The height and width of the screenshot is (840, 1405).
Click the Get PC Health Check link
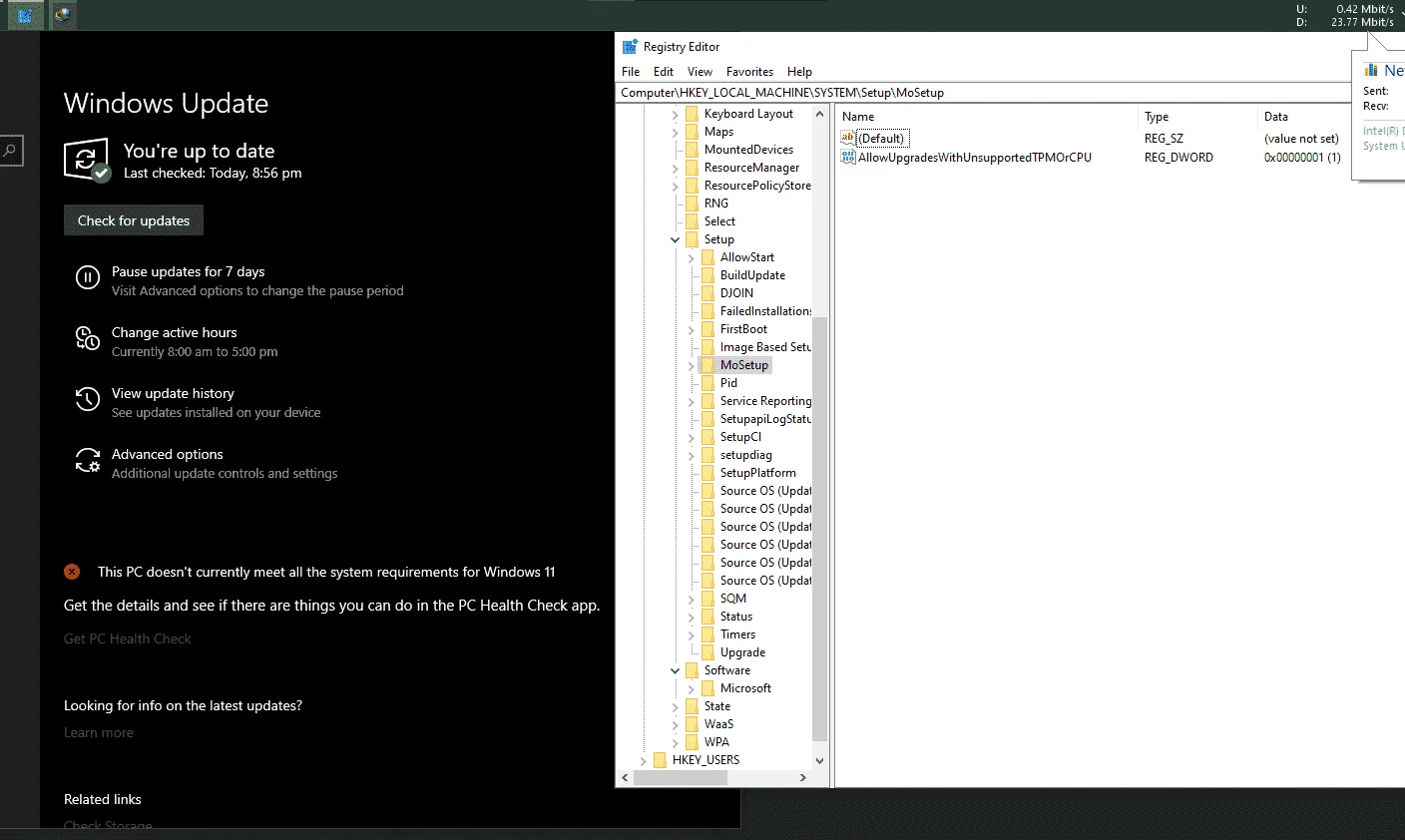(128, 638)
